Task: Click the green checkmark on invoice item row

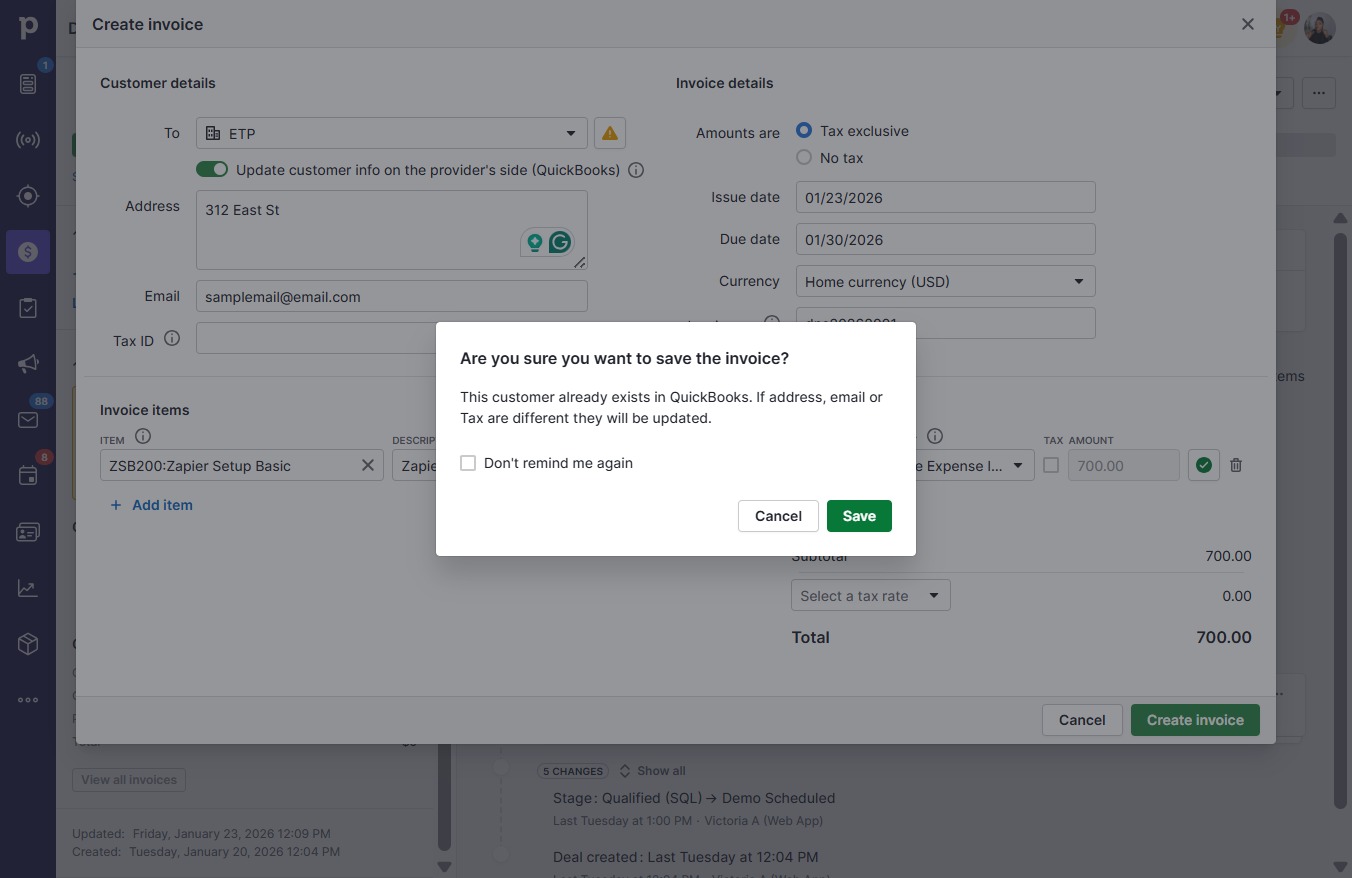Action: click(1204, 465)
